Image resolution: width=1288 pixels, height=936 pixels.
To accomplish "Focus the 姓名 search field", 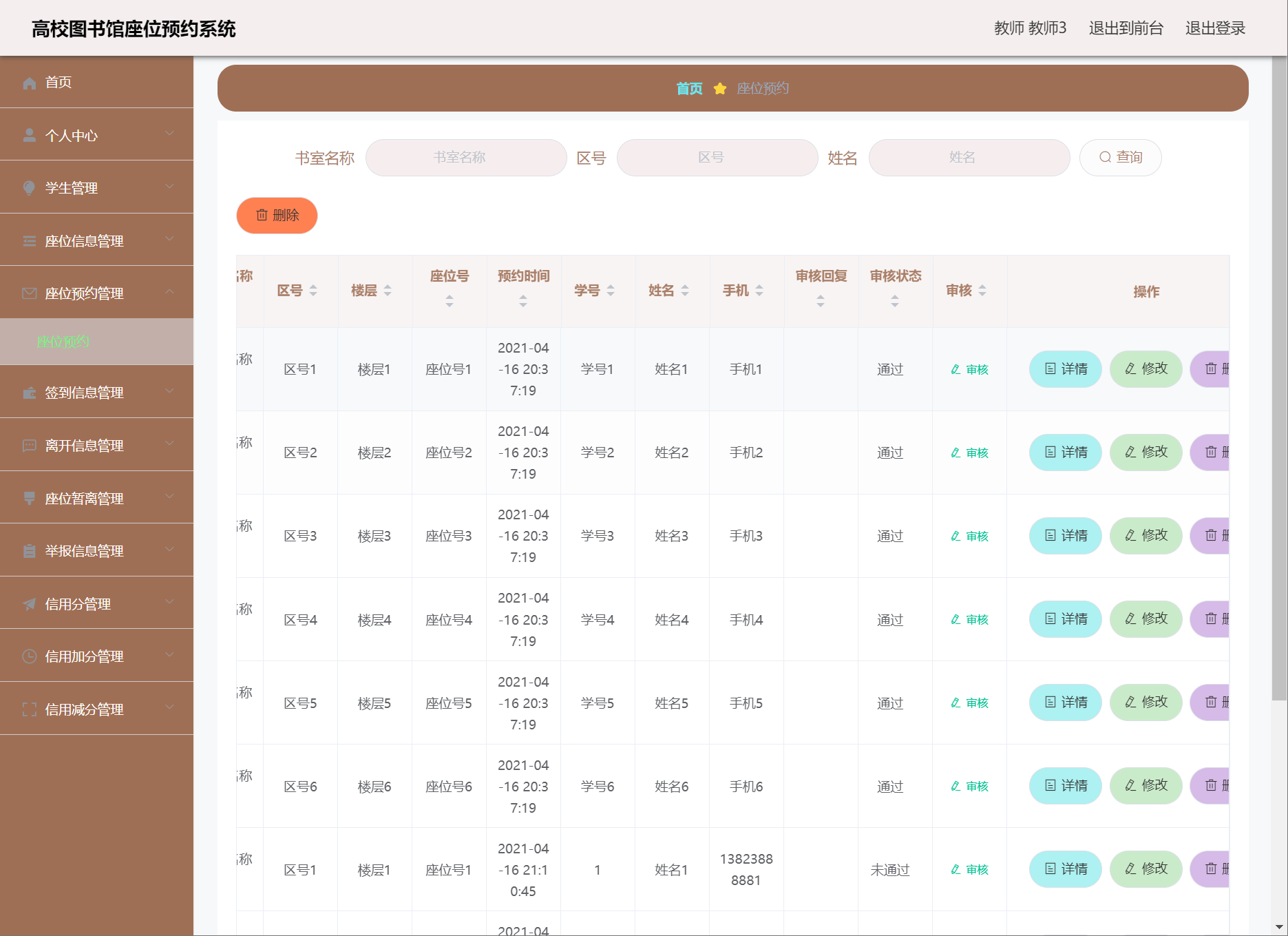I will pyautogui.click(x=969, y=157).
